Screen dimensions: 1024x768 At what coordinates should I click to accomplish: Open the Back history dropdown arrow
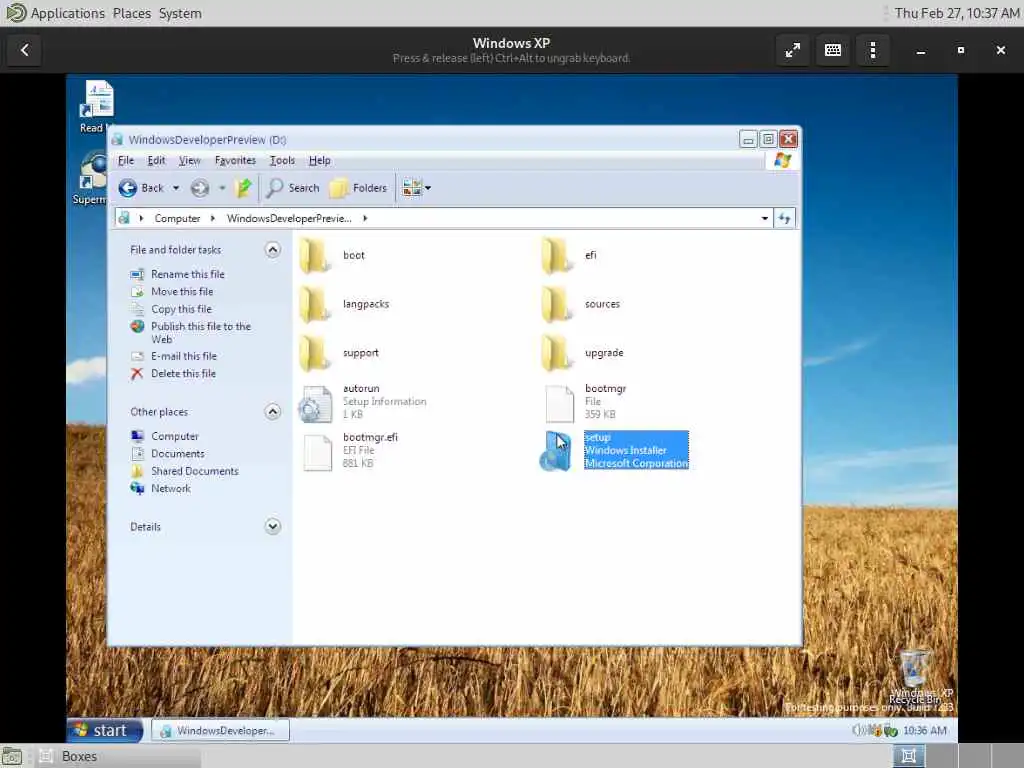coord(176,188)
